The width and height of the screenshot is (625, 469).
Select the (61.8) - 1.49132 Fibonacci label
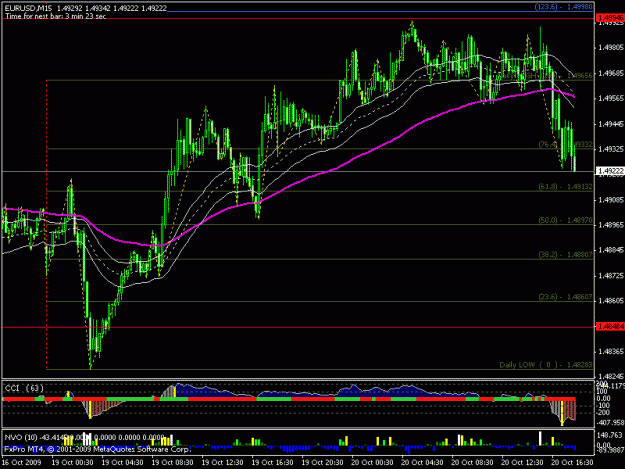tap(565, 186)
